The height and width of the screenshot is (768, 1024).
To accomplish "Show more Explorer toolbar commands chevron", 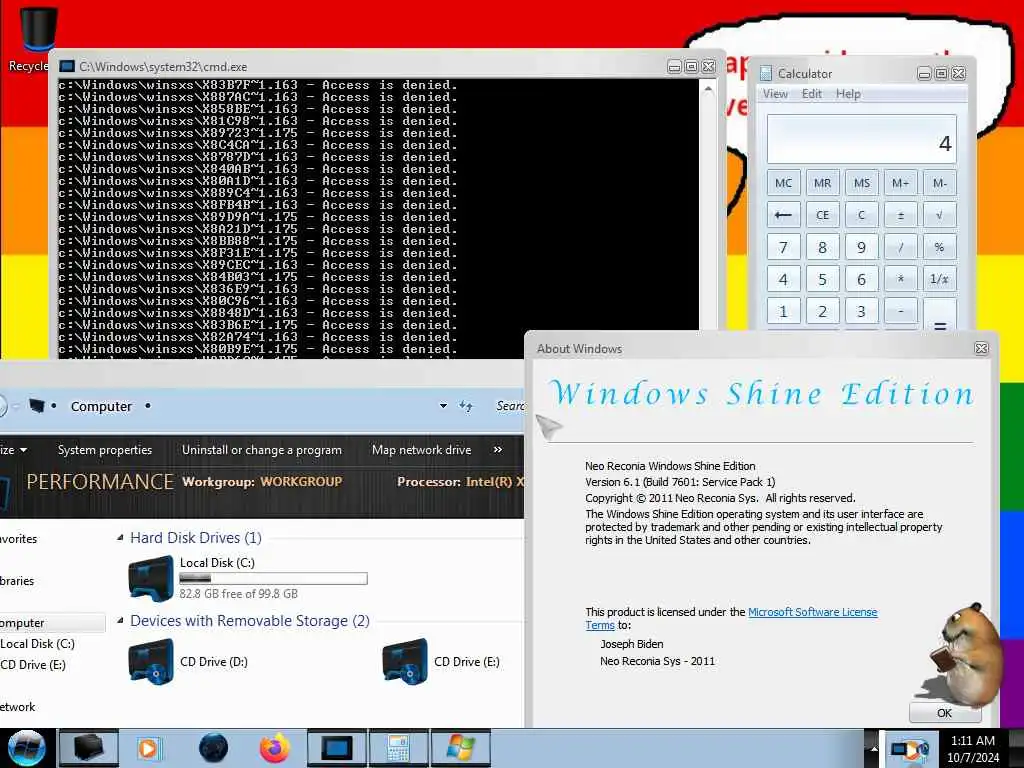I will 498,450.
